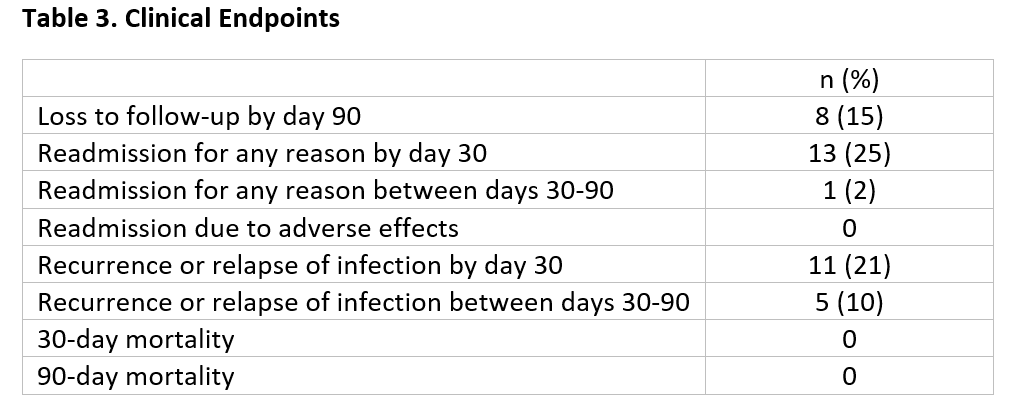Select the recurrence between days 30-90 row label

[363, 302]
